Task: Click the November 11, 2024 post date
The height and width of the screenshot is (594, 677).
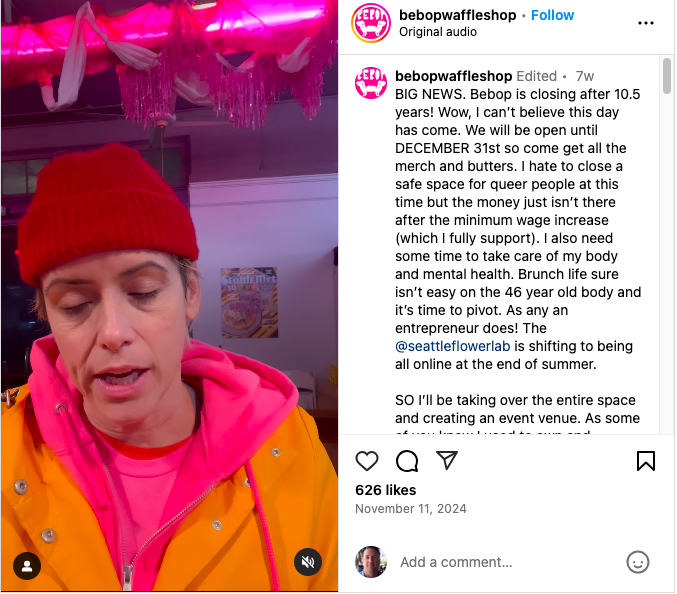Action: 411,509
